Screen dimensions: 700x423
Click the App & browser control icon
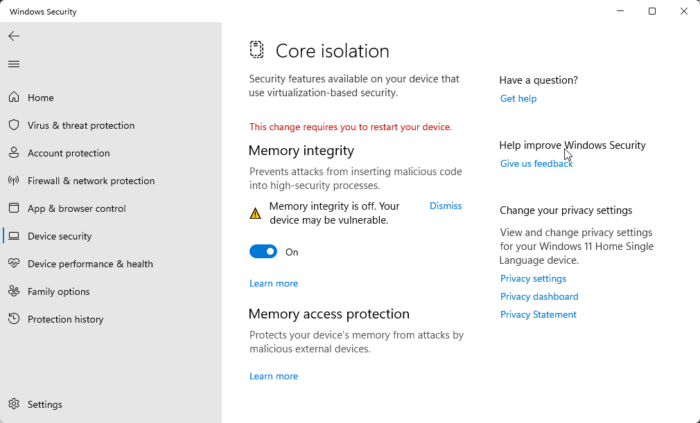[14, 209]
